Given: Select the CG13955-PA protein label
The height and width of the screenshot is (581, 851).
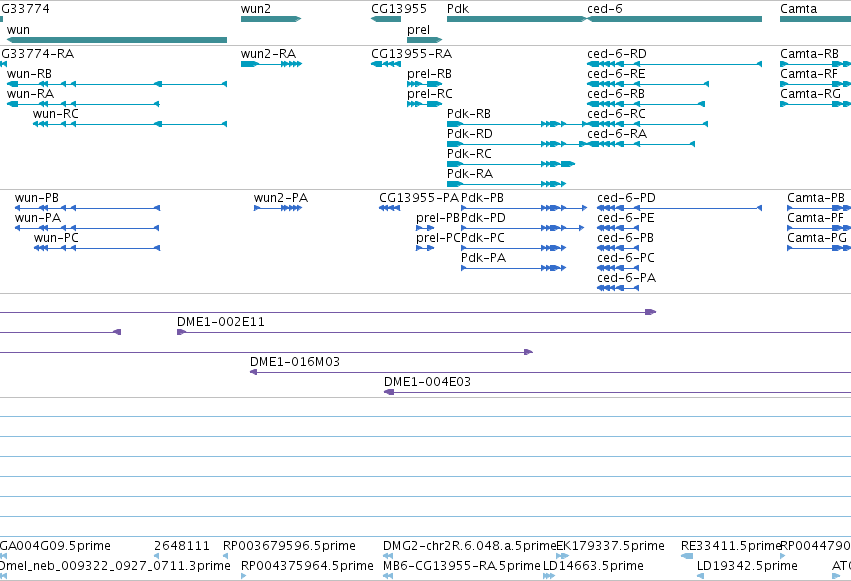Looking at the screenshot, I should pyautogui.click(x=418, y=198).
